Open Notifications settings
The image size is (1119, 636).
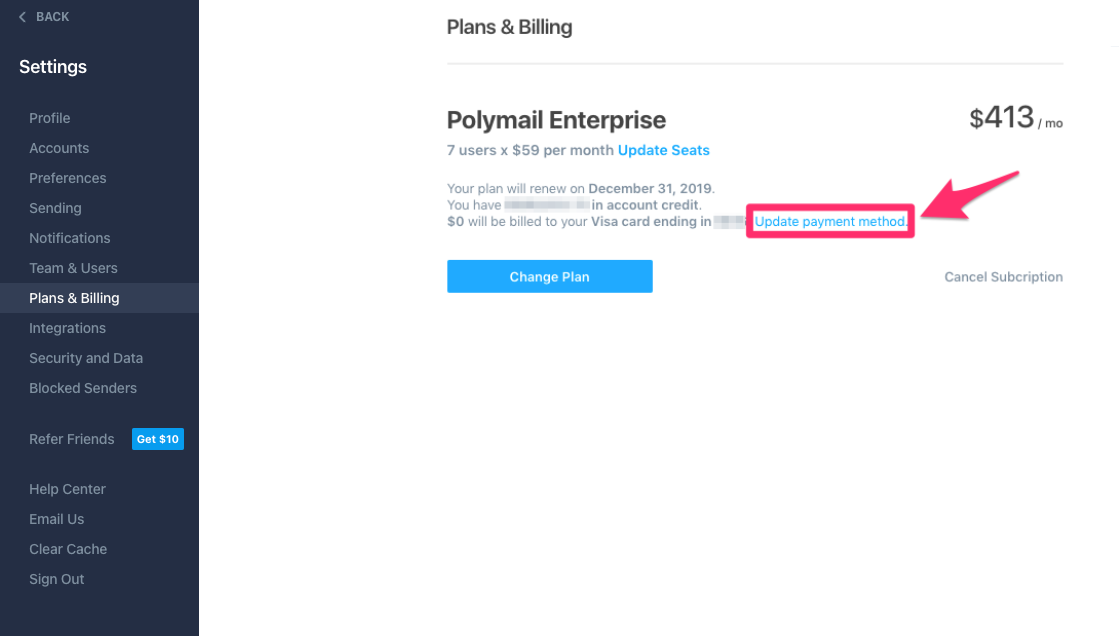click(x=70, y=238)
